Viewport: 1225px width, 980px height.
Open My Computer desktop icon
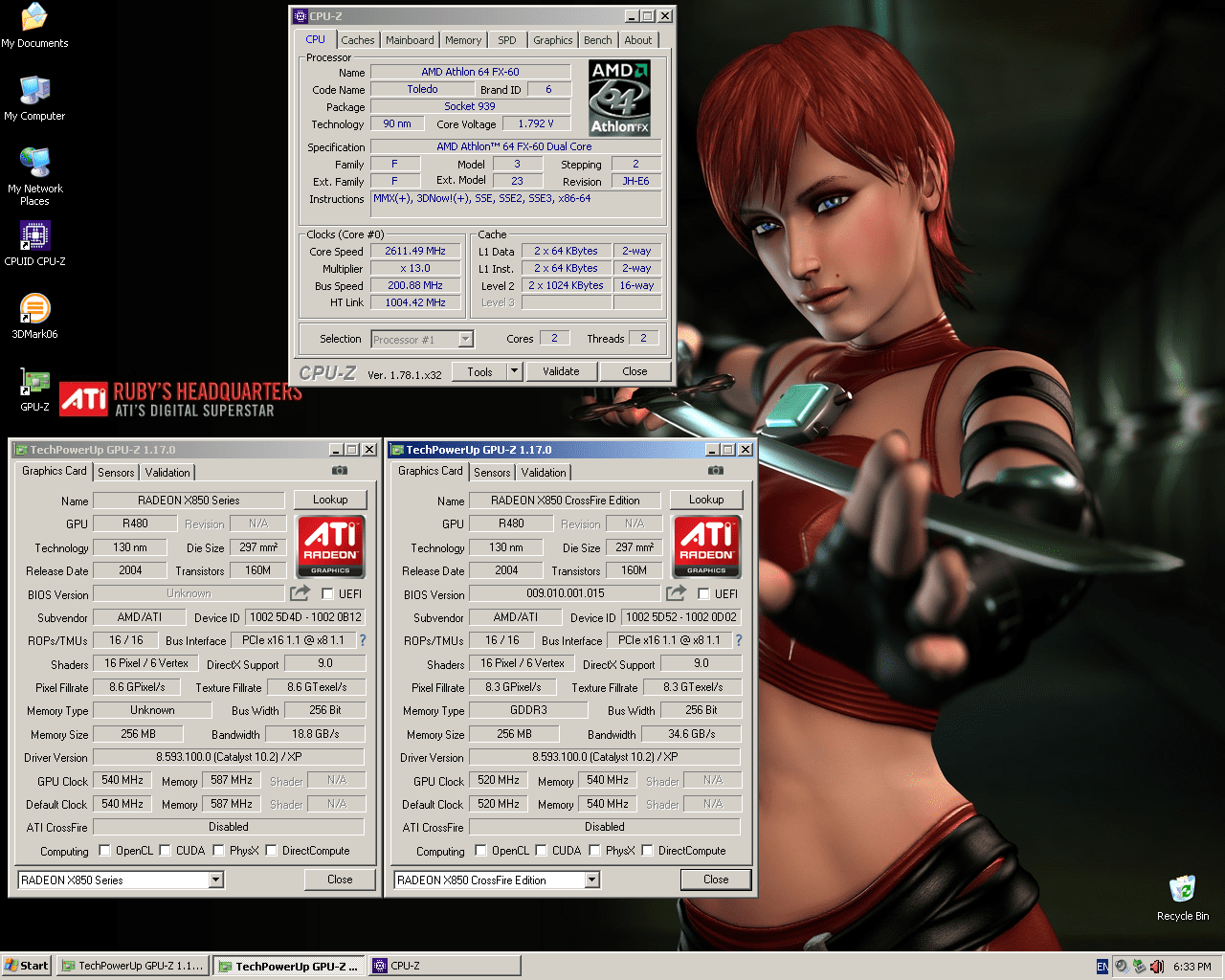(34, 98)
